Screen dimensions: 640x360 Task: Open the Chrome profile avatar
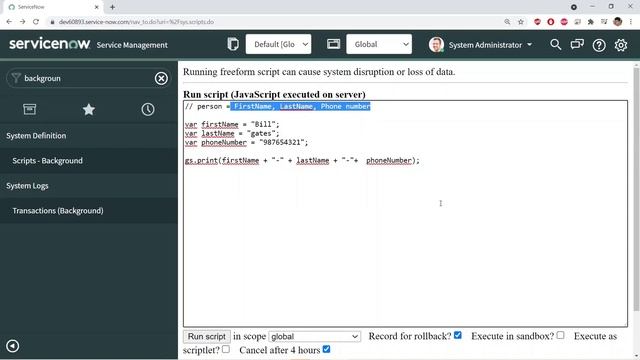point(618,22)
